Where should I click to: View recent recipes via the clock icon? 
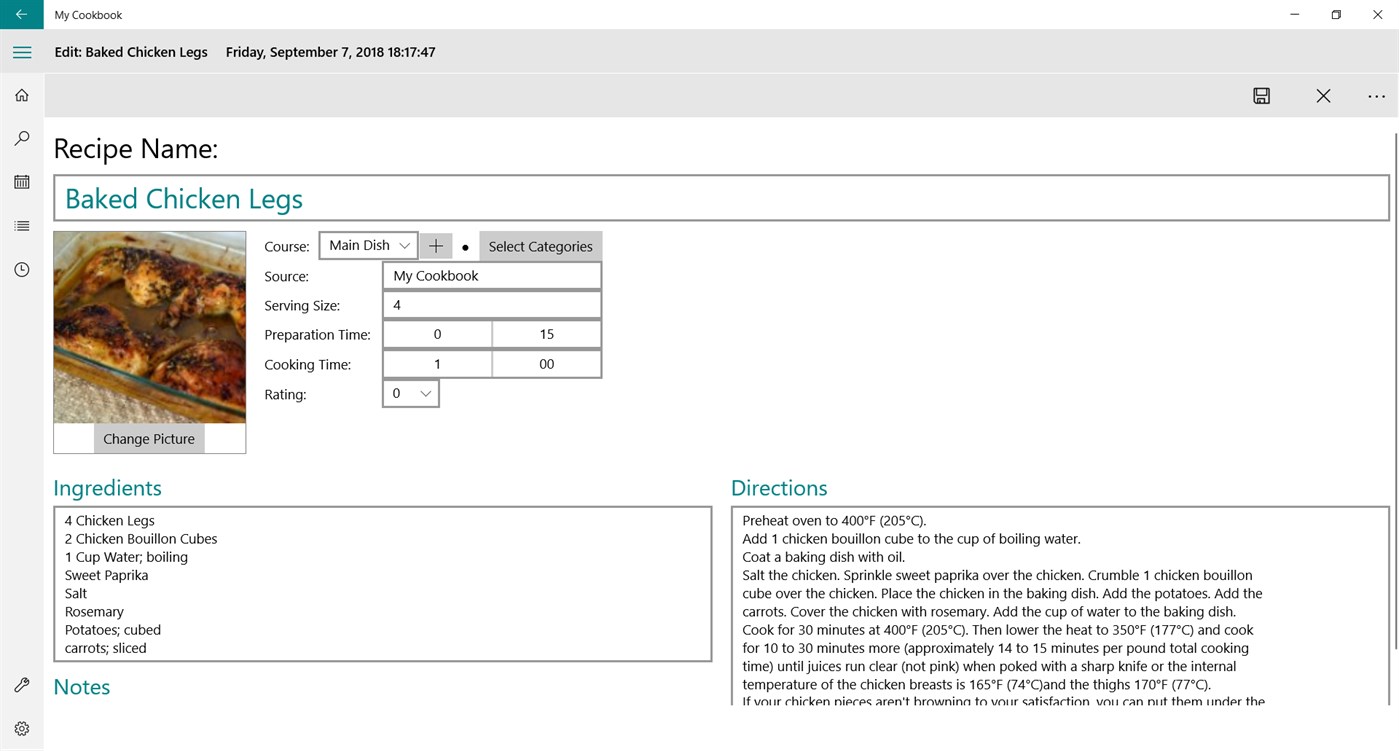click(x=21, y=269)
